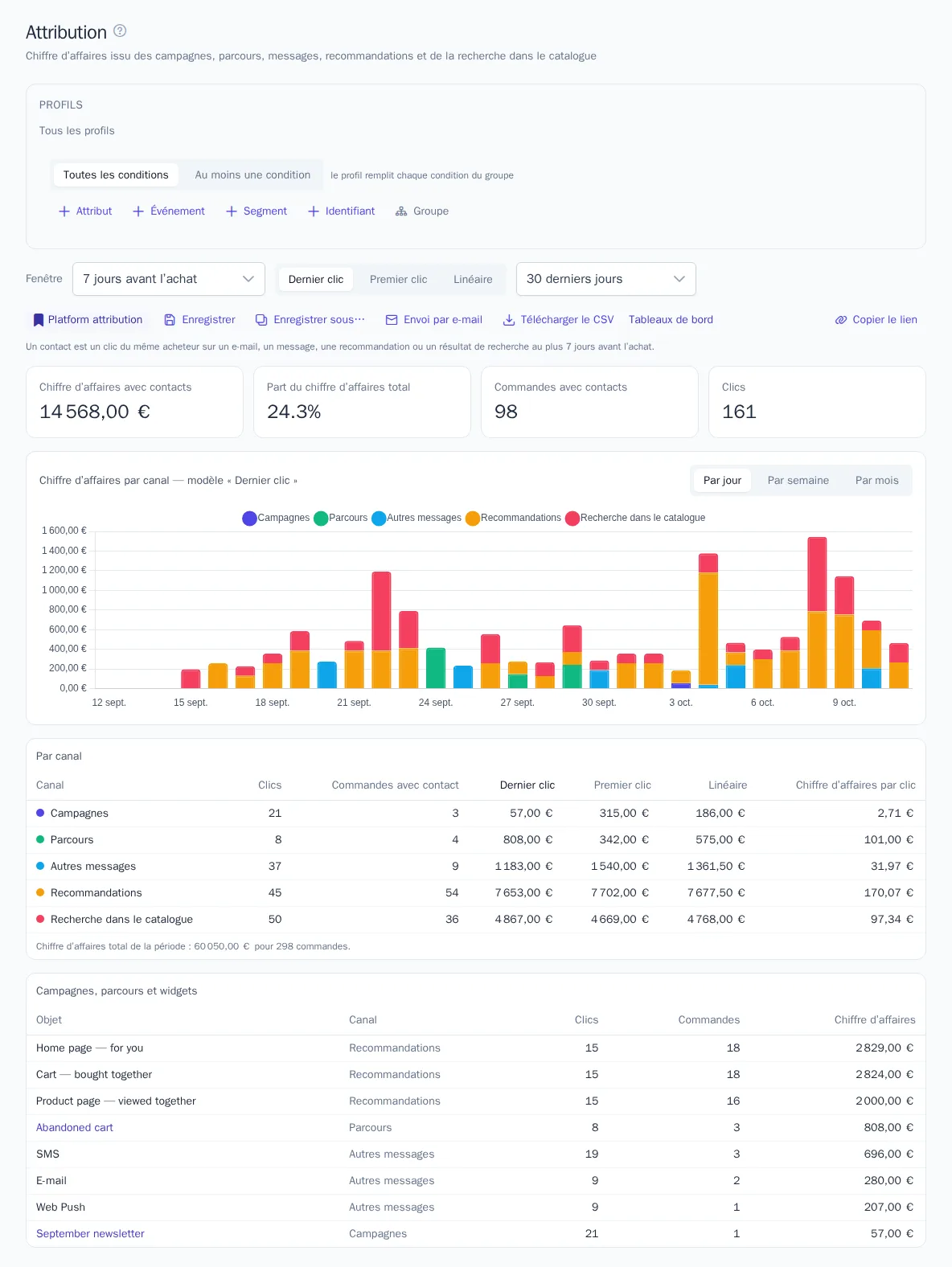Sort by Chiffre d'affaires par clic column
The height and width of the screenshot is (1267, 952).
856,785
